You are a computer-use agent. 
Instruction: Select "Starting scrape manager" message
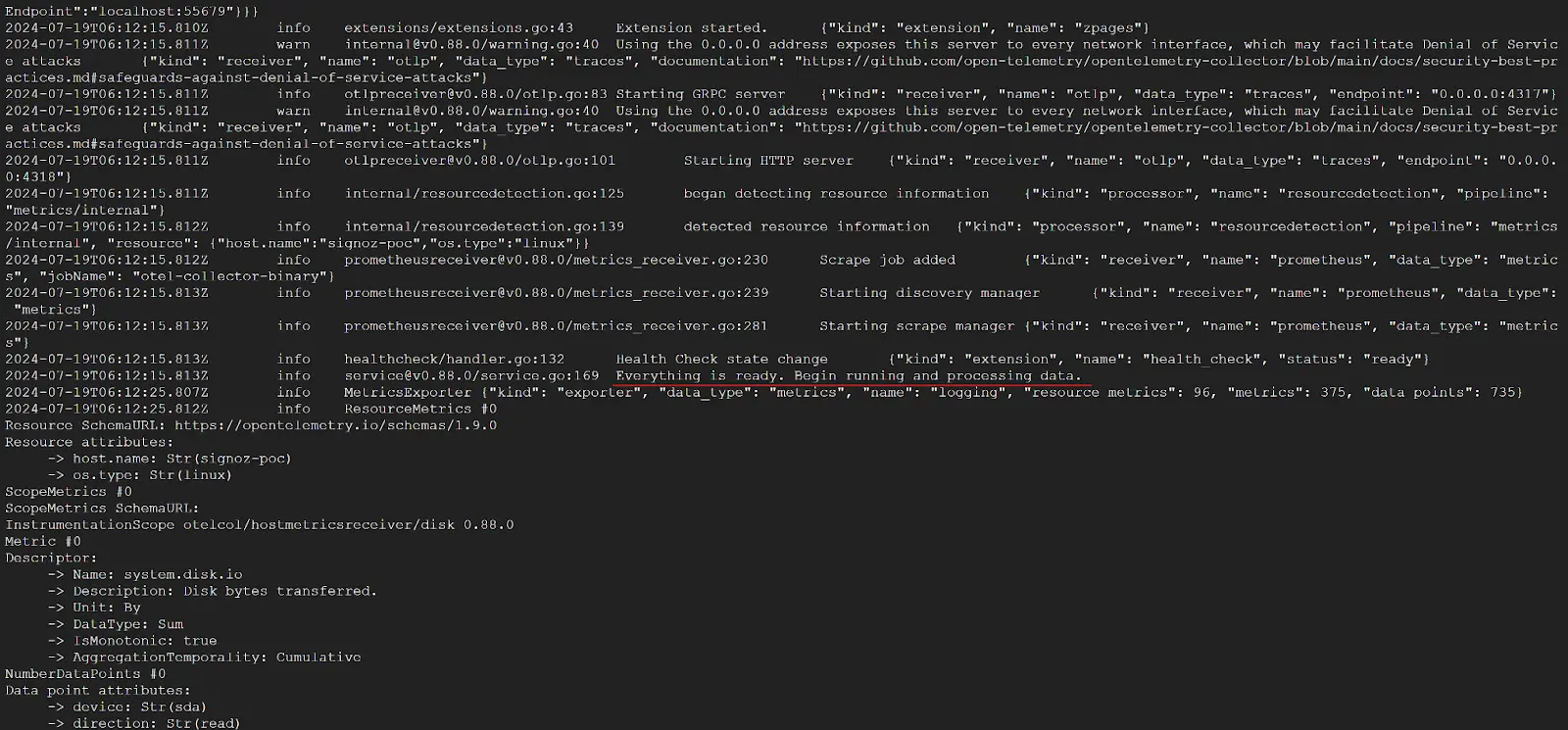pyautogui.click(x=916, y=325)
